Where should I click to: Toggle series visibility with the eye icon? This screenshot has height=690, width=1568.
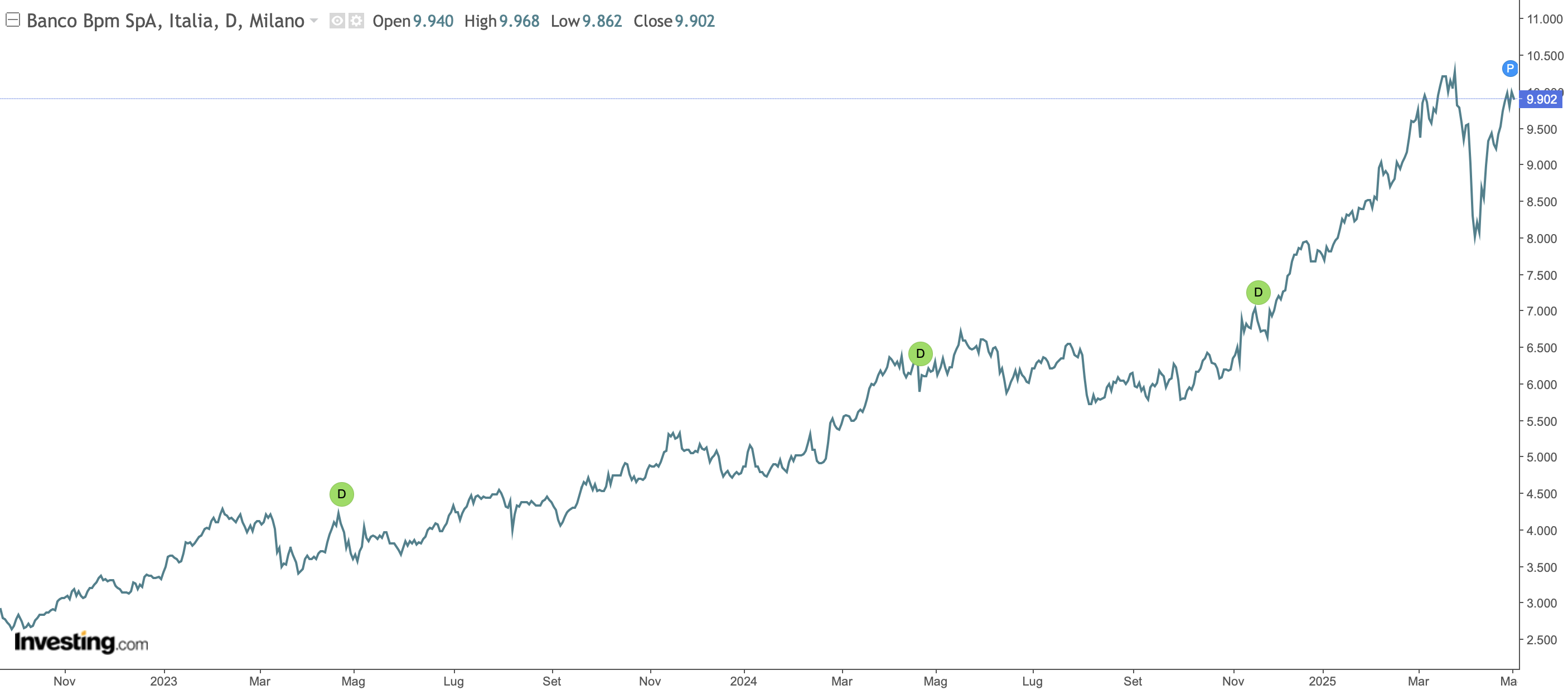(337, 21)
